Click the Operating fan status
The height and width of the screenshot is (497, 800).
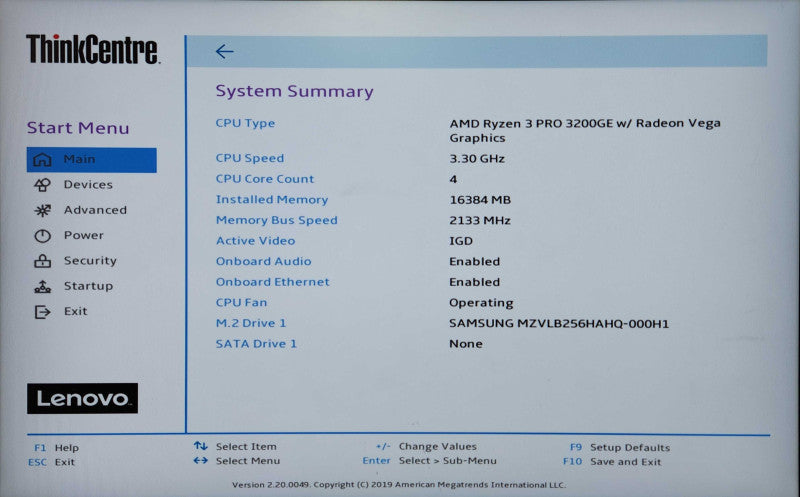[x=481, y=303]
